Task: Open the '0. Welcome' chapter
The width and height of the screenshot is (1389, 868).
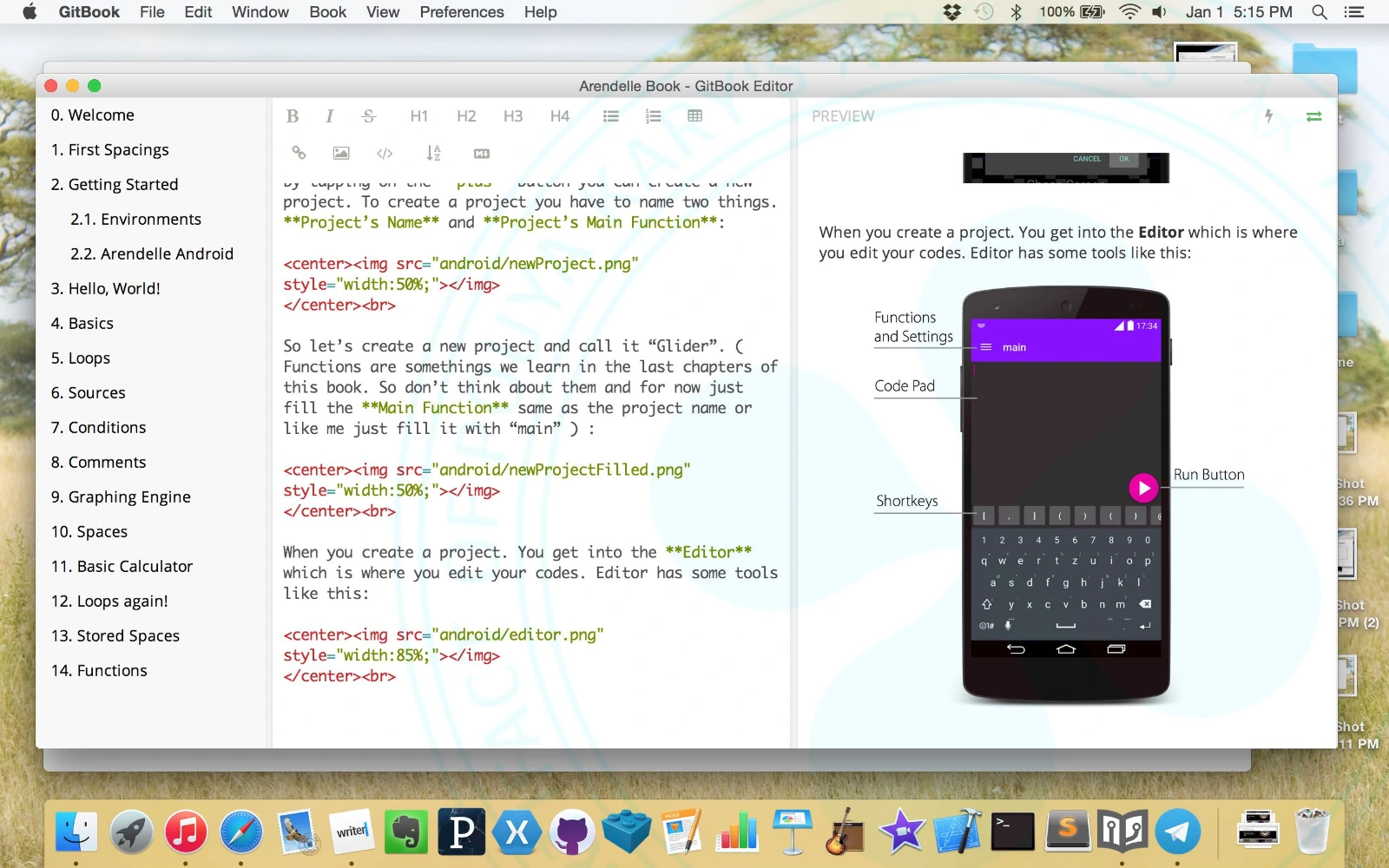Action: pos(93,115)
